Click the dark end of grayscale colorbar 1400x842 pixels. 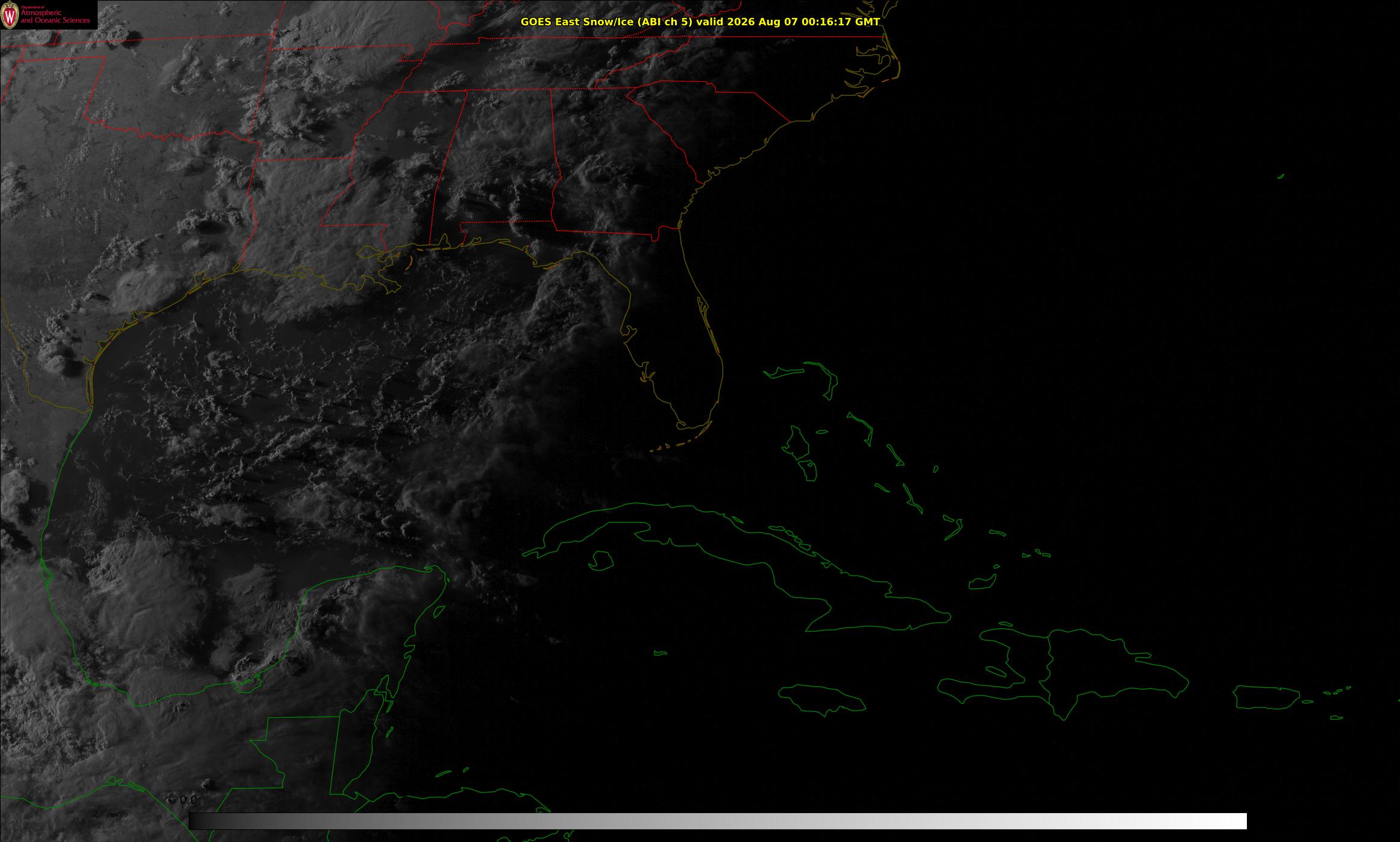click(x=206, y=821)
